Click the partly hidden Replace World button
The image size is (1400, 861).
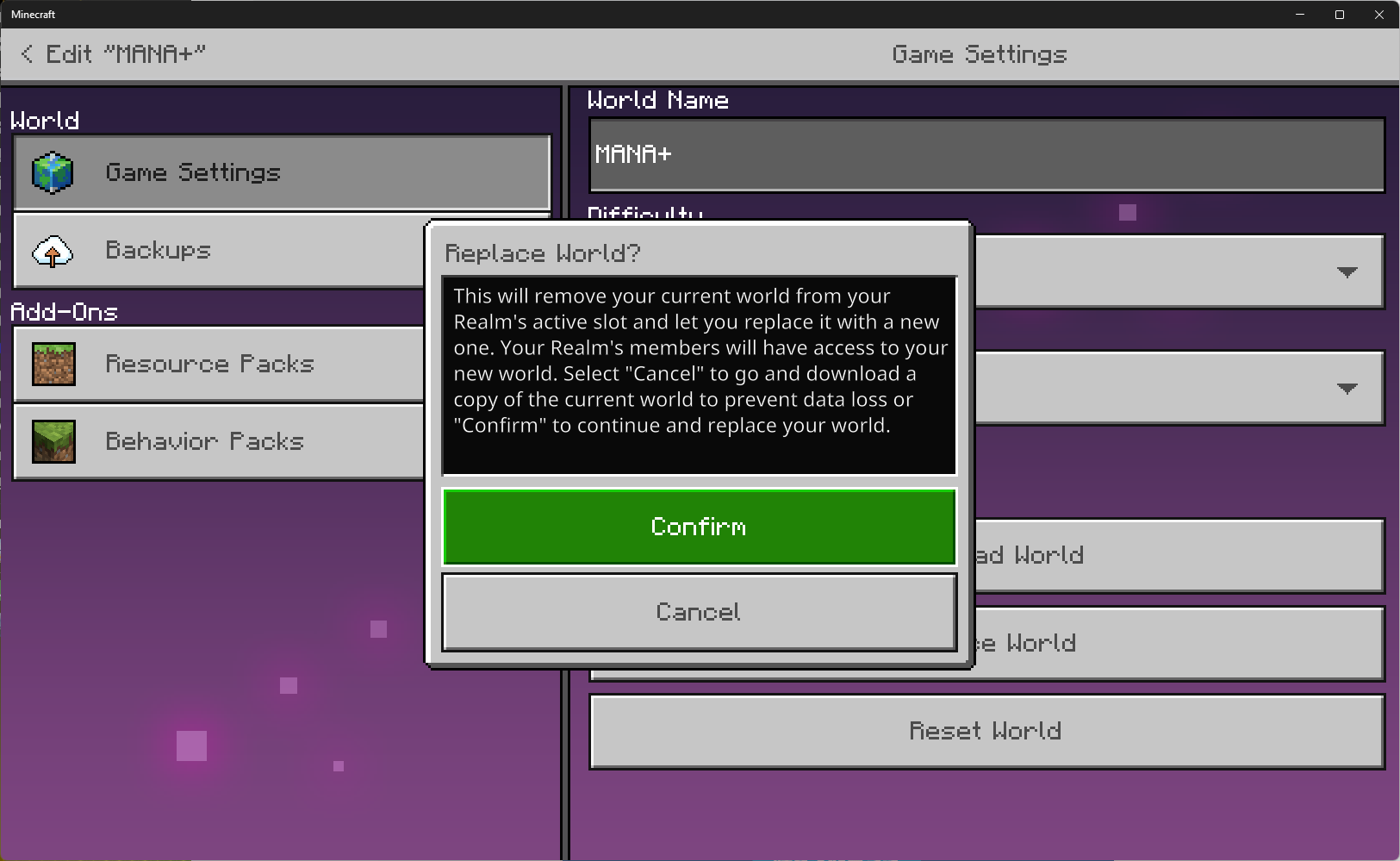[x=1179, y=643]
